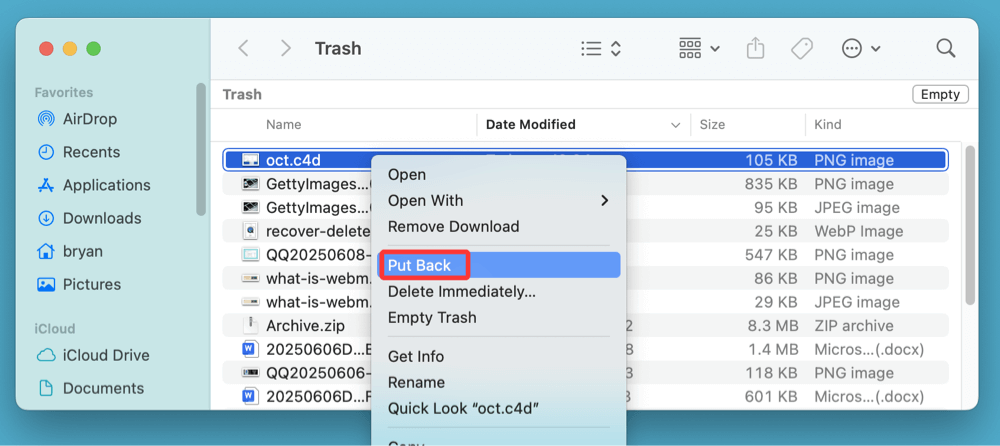The width and height of the screenshot is (1000, 446).
Task: Click the oct.c4d file icon
Action: [x=250, y=160]
